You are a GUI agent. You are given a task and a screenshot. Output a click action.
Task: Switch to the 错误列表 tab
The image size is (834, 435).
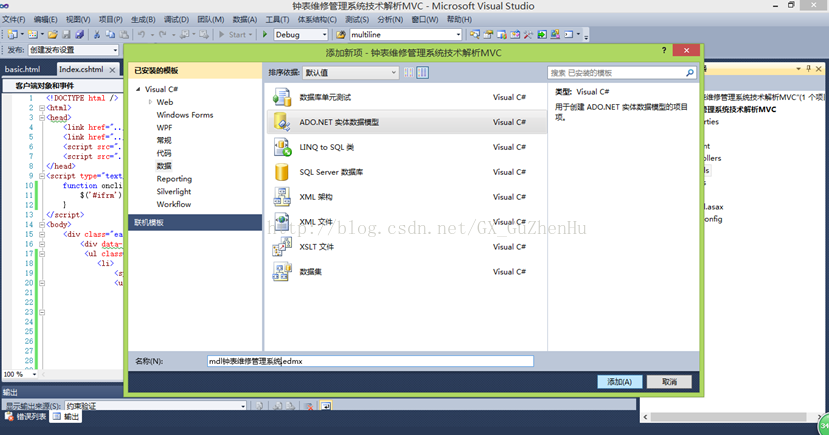pos(27,417)
